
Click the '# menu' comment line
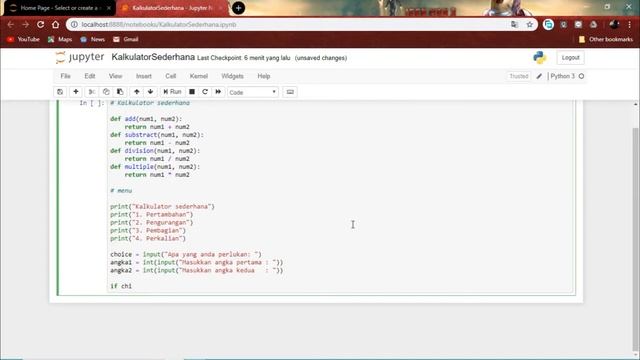tap(121, 191)
